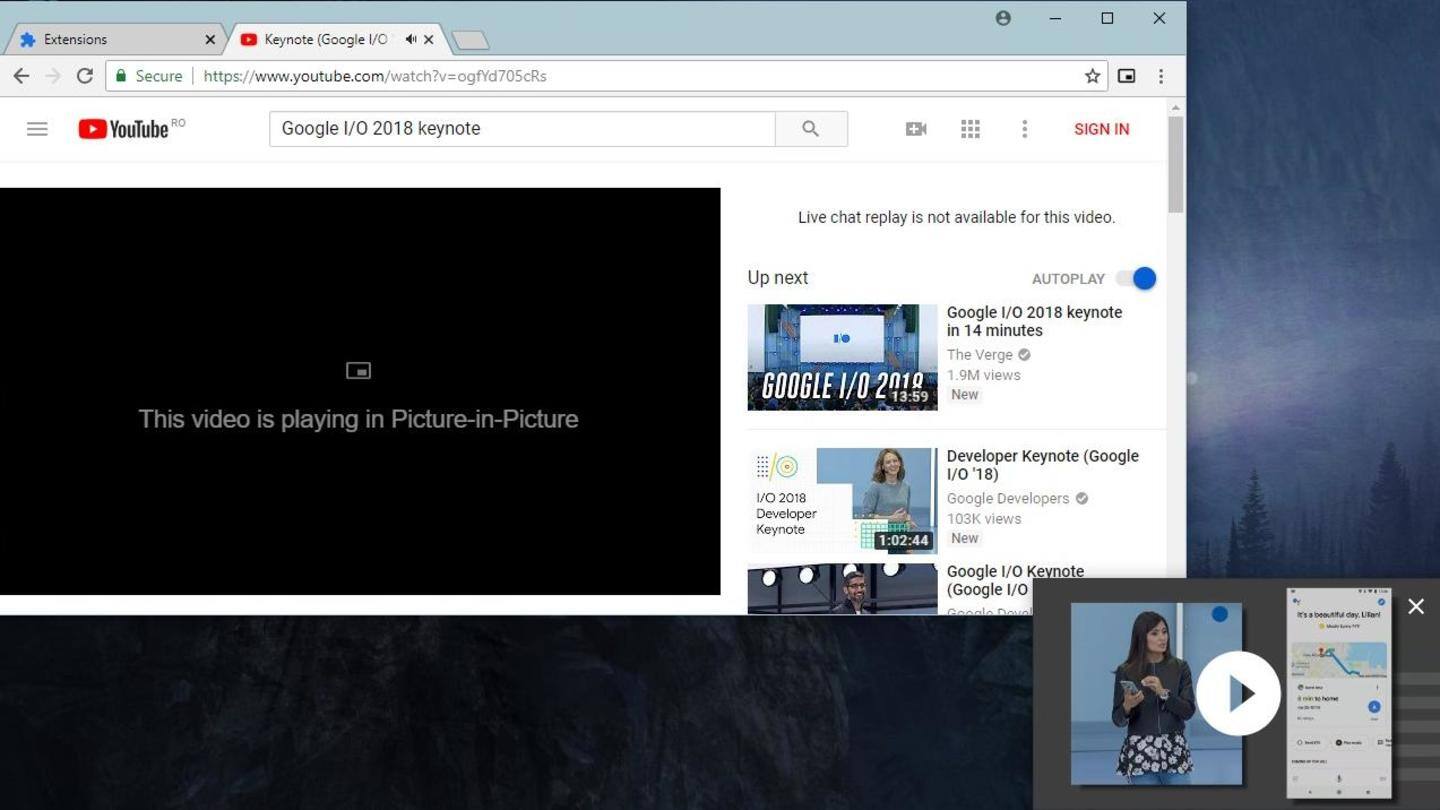
Task: Click the browser forward arrow
Action: (53, 76)
